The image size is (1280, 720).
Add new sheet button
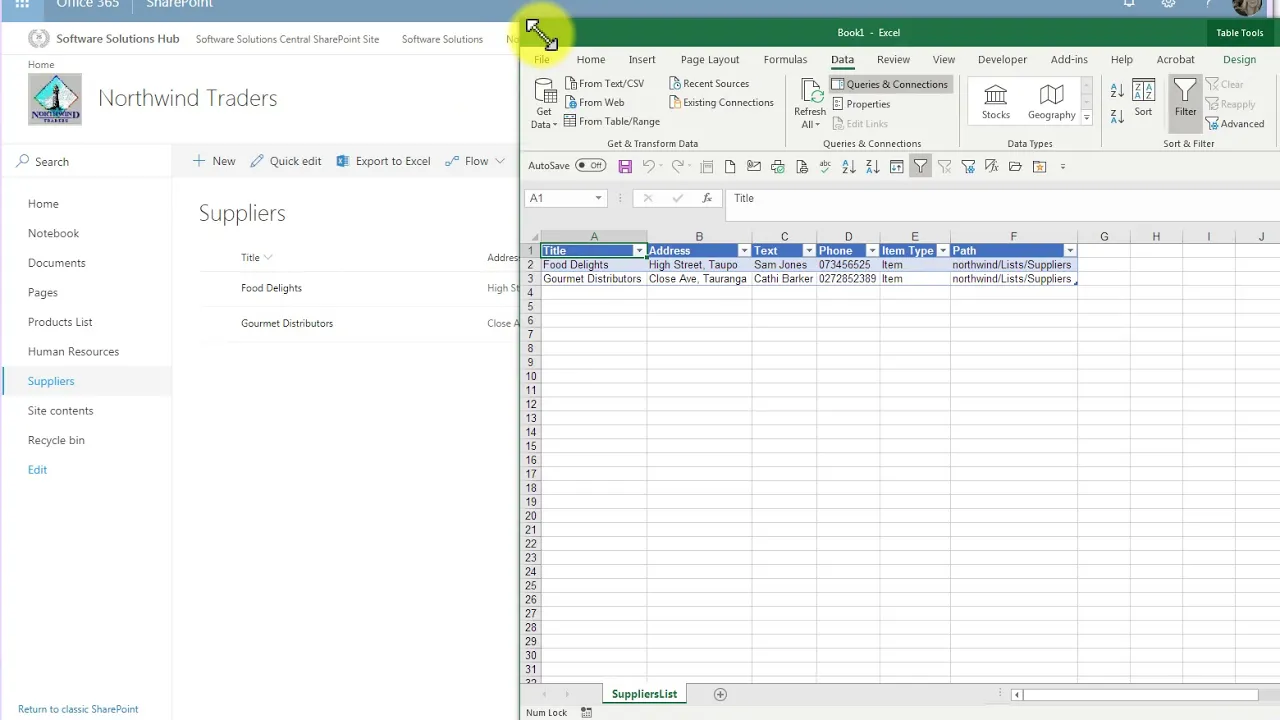[720, 694]
